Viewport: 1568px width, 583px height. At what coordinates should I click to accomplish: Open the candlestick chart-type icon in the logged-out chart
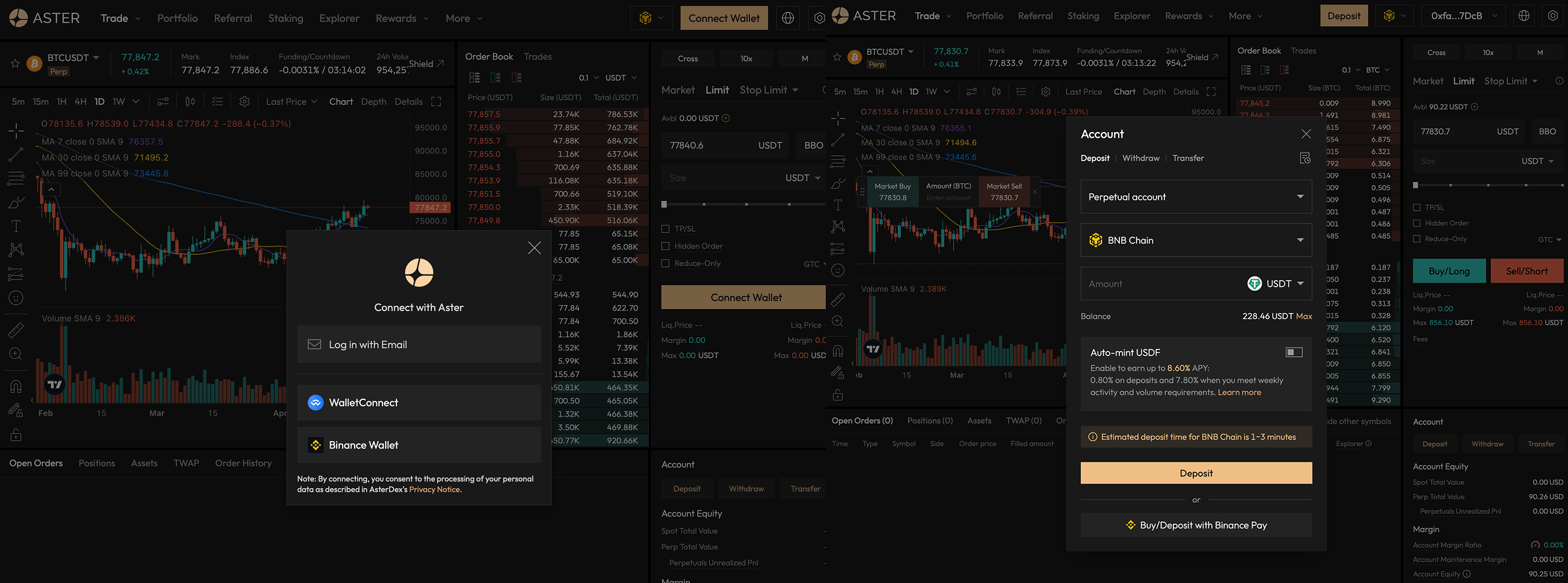click(x=190, y=101)
